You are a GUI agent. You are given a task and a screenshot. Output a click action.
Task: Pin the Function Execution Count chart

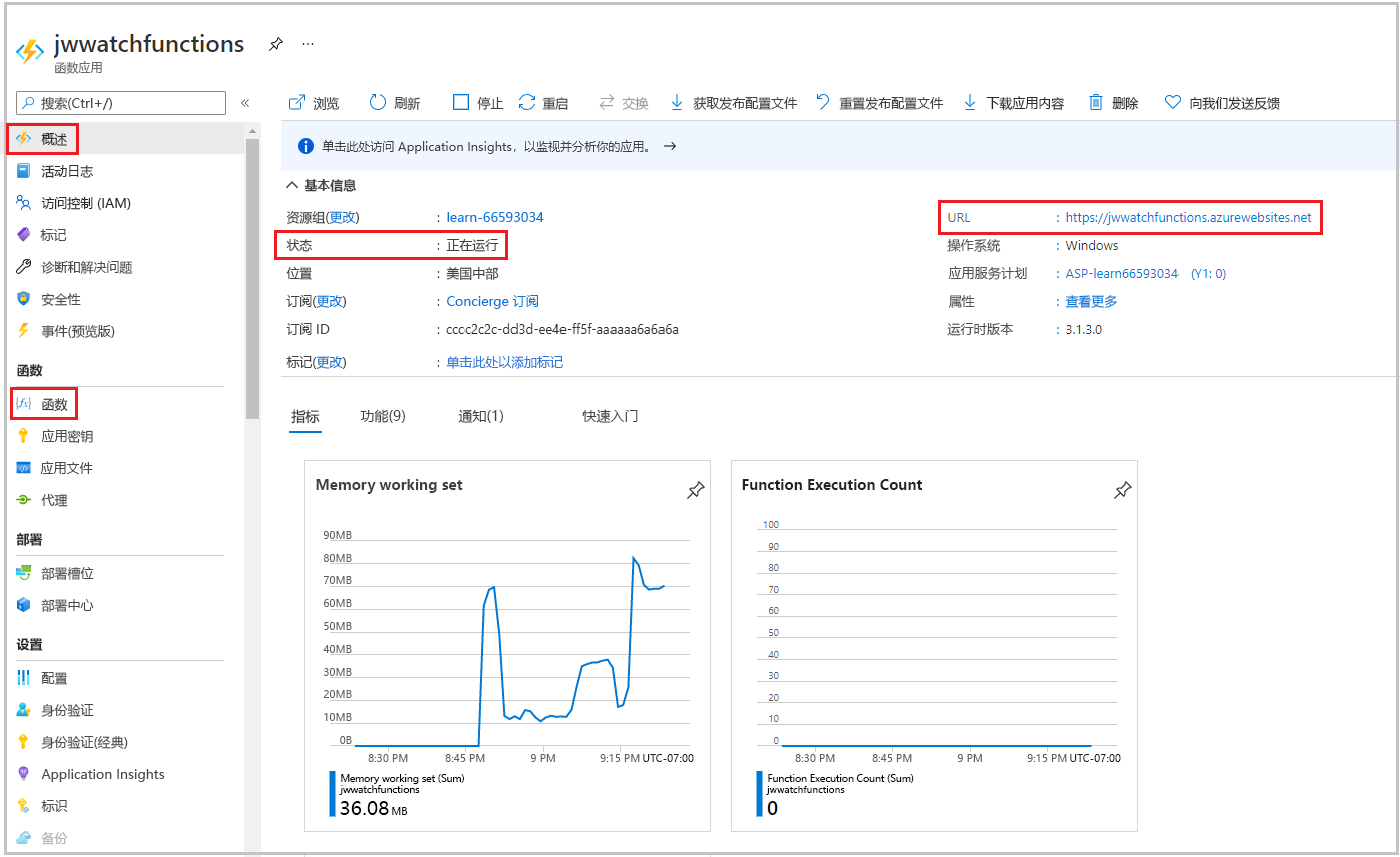(1122, 490)
